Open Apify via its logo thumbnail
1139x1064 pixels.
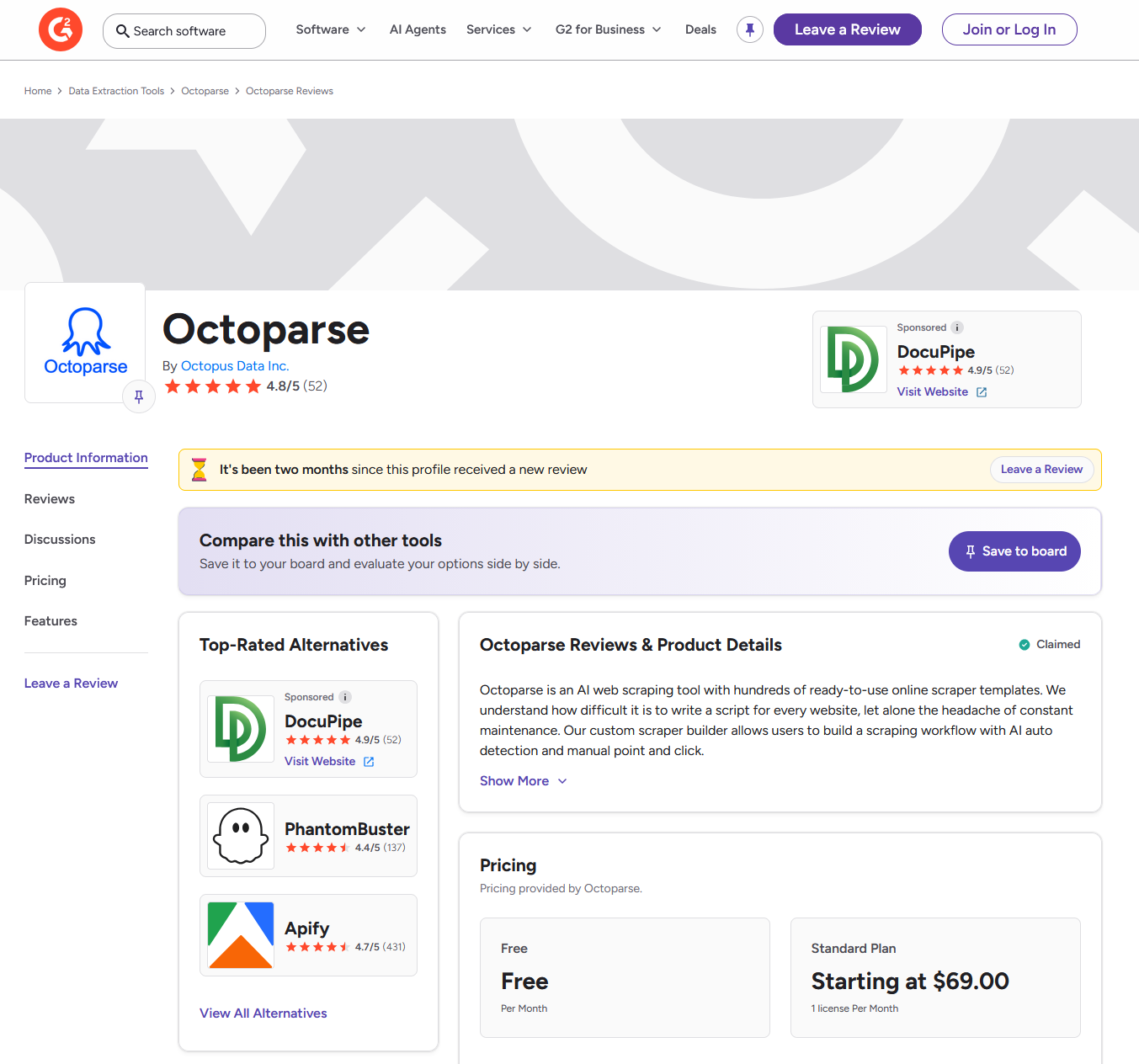tap(240, 934)
